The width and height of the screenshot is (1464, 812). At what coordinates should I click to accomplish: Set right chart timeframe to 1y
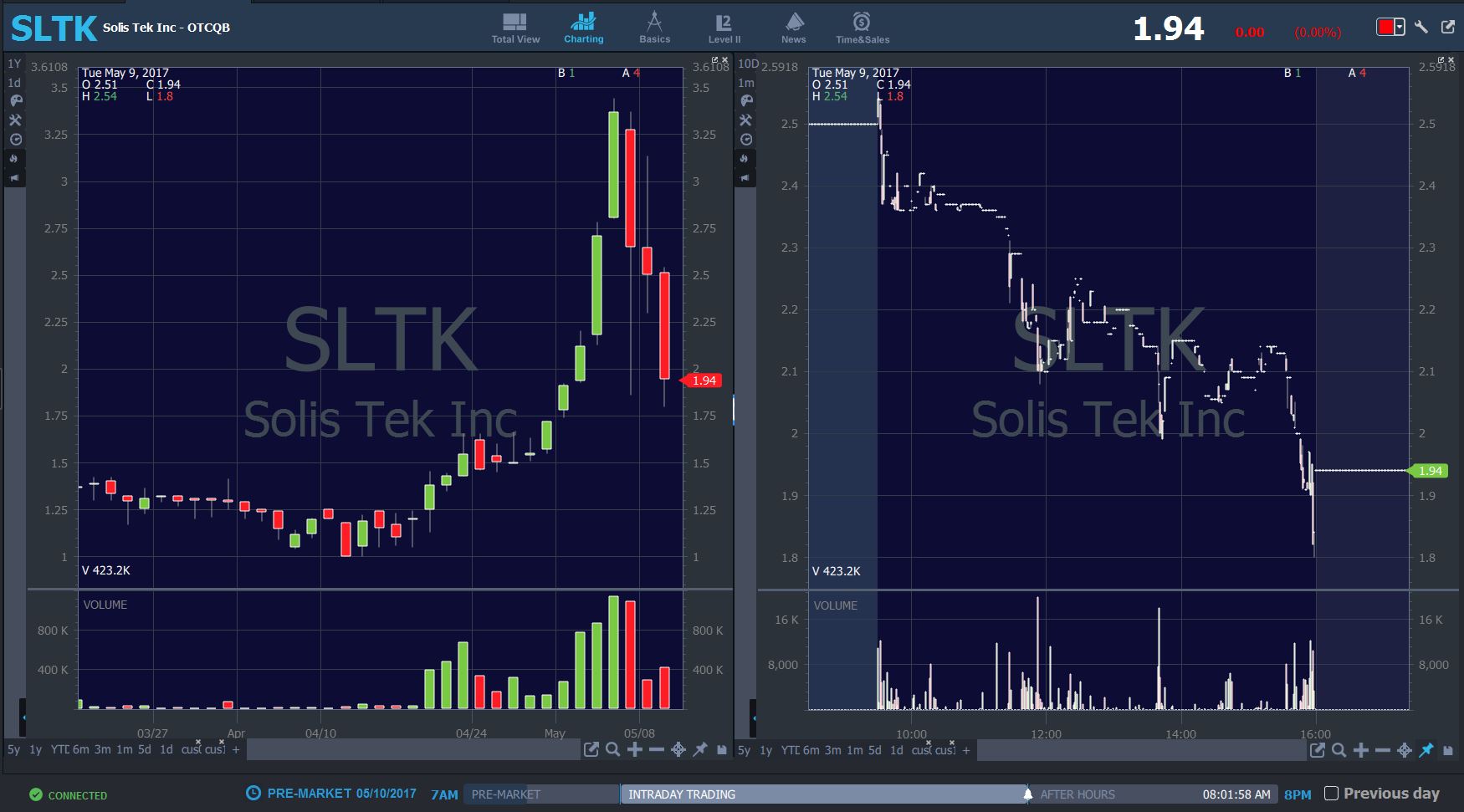coord(765,750)
